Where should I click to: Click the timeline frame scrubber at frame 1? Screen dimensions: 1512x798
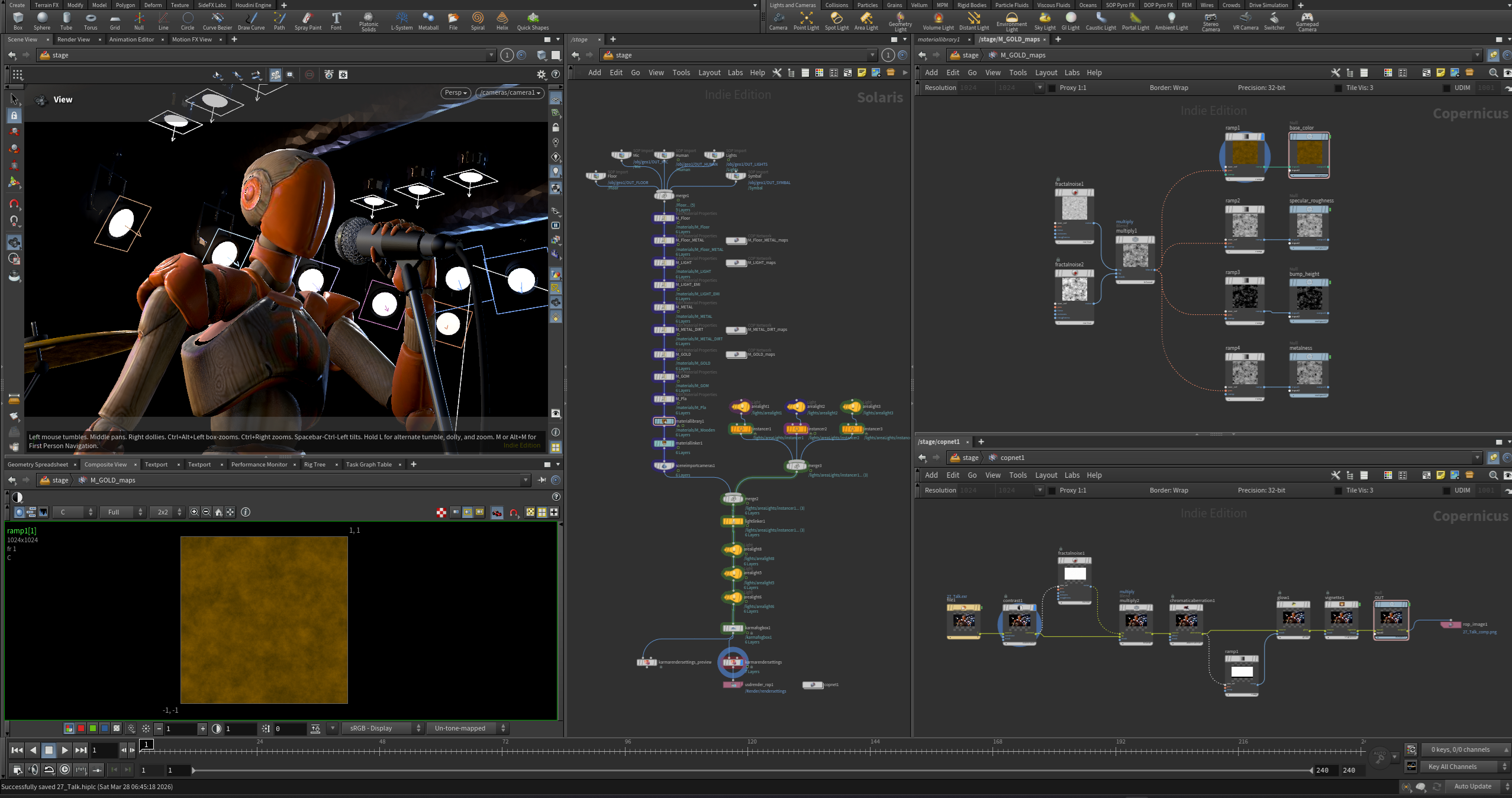click(146, 745)
